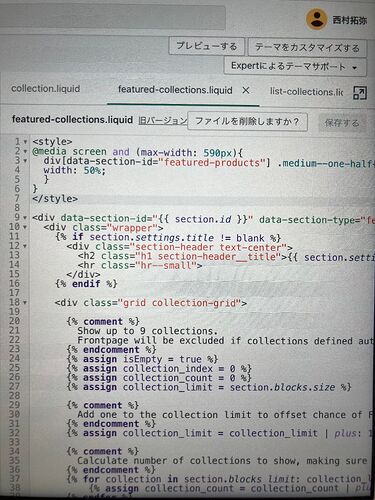Open the 旧バージョン link

[x=163, y=120]
